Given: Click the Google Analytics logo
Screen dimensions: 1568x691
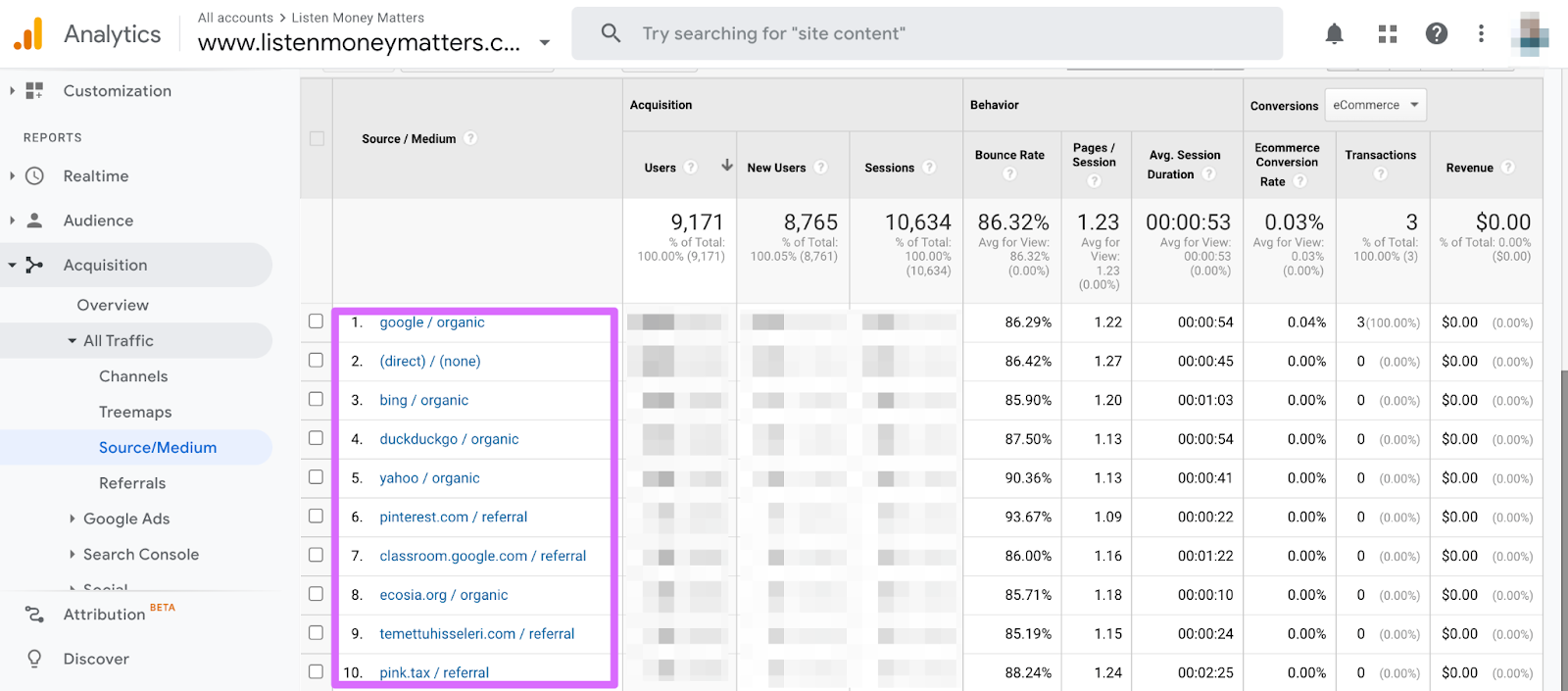Looking at the screenshot, I should pos(28,34).
